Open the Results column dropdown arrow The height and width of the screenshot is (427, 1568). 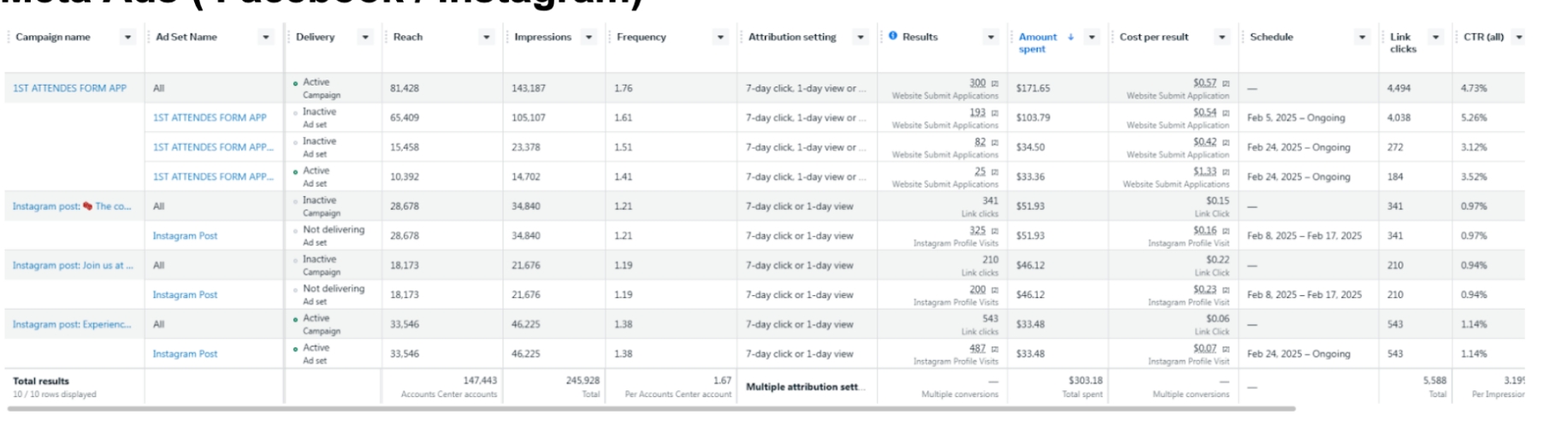pyautogui.click(x=991, y=38)
